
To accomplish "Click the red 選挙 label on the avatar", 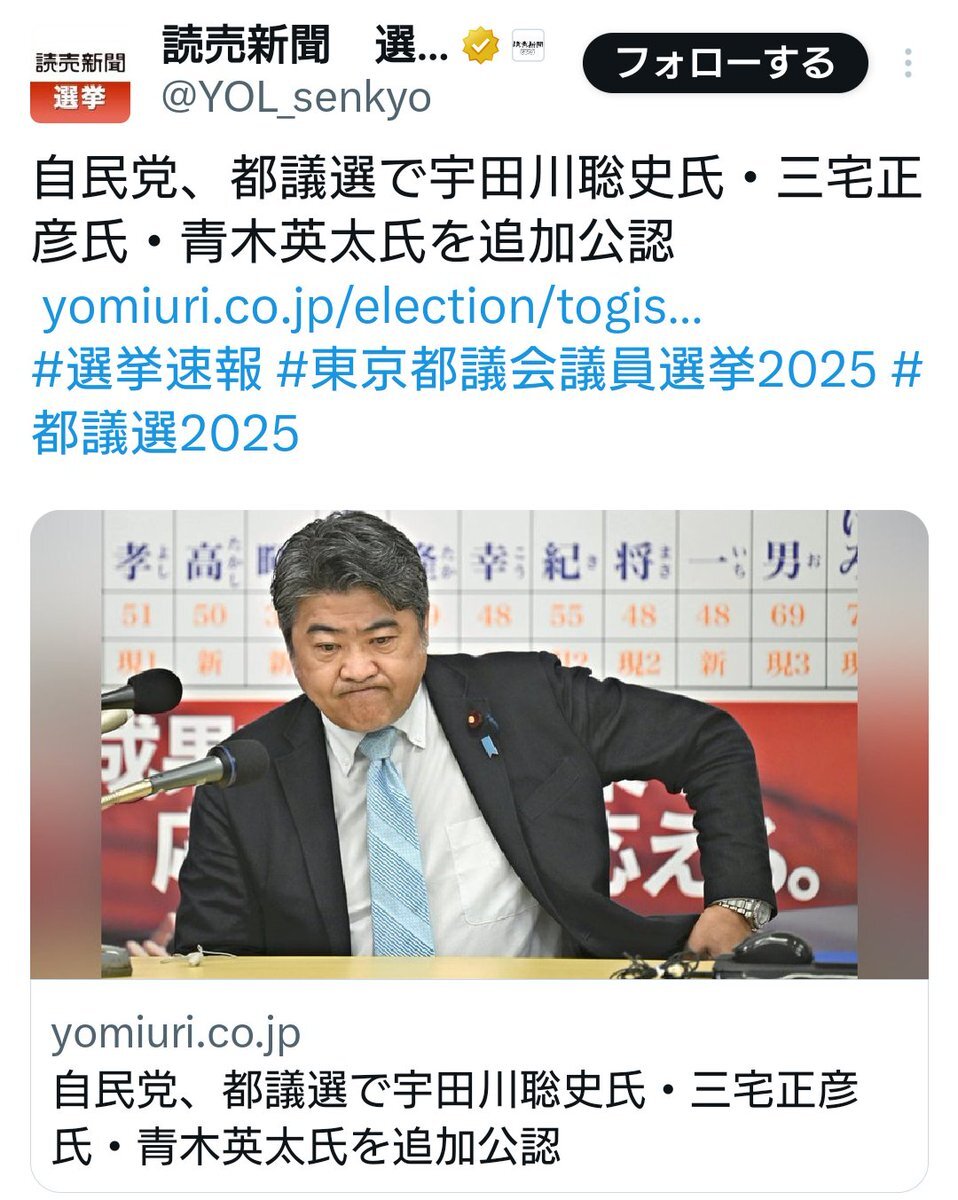I will 80,102.
